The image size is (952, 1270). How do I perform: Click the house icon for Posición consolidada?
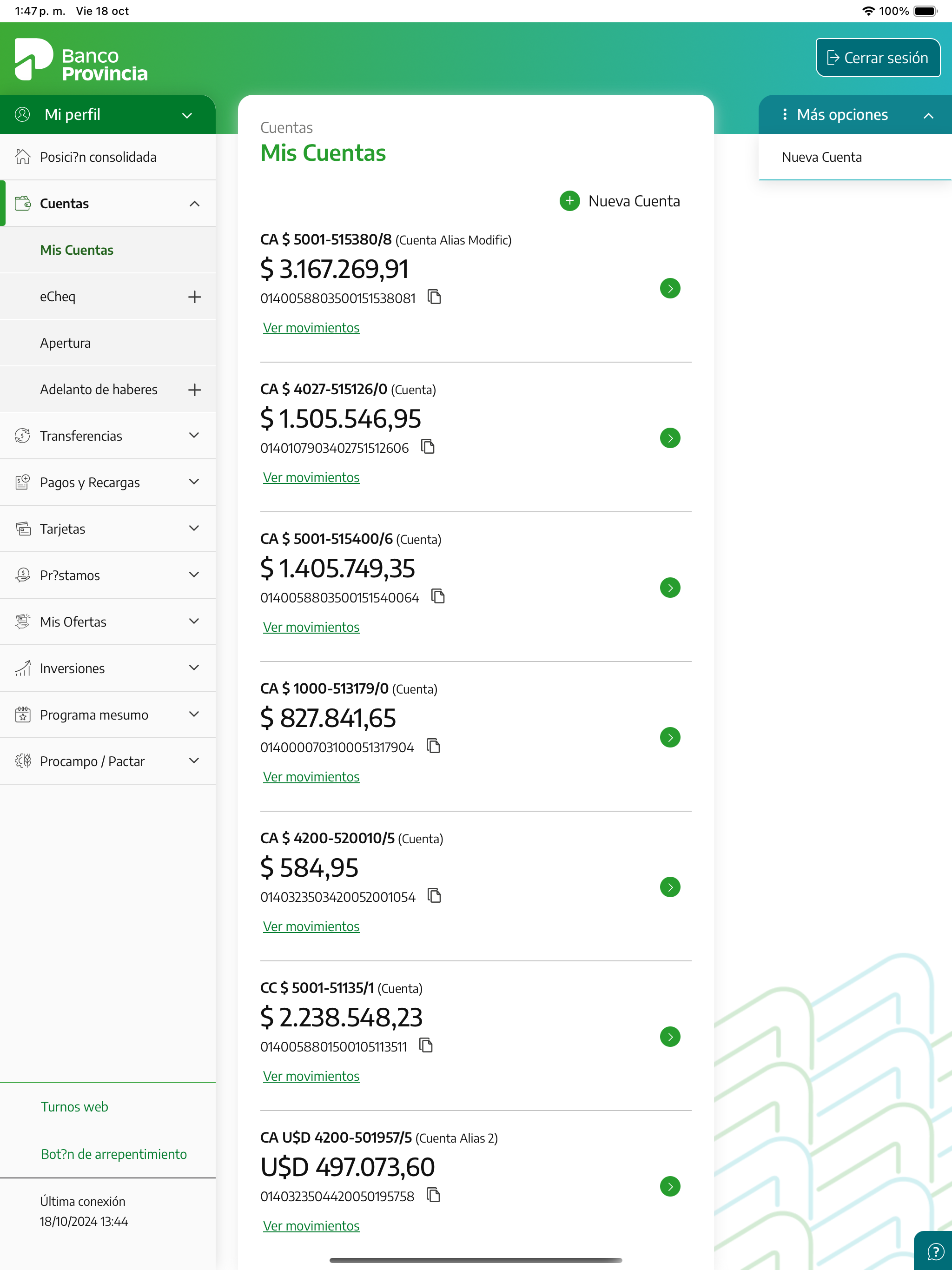(22, 157)
